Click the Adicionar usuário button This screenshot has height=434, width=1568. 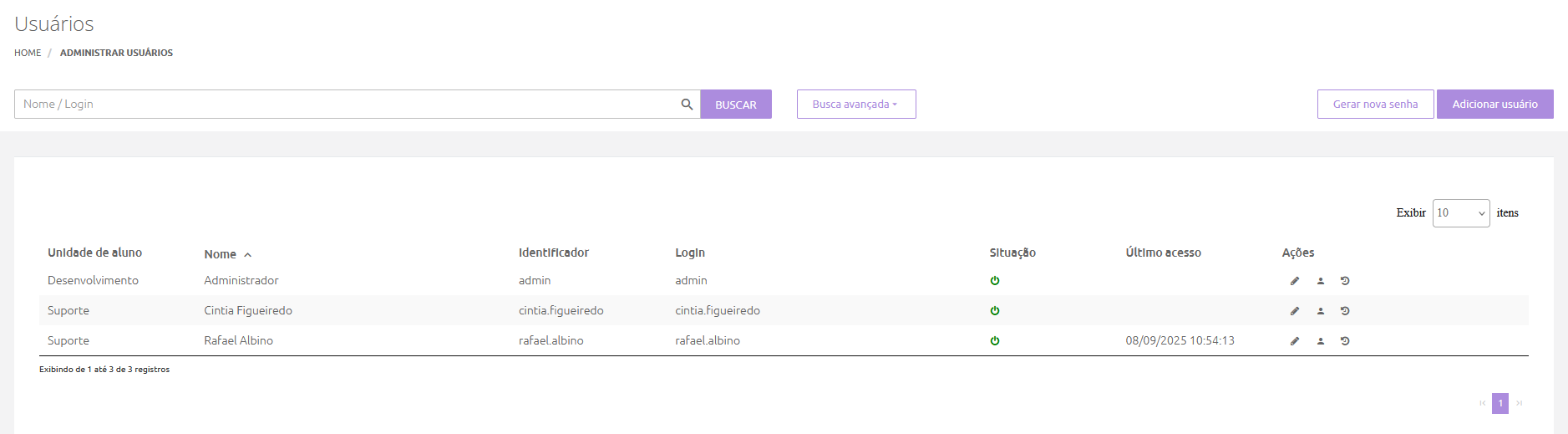1494,105
